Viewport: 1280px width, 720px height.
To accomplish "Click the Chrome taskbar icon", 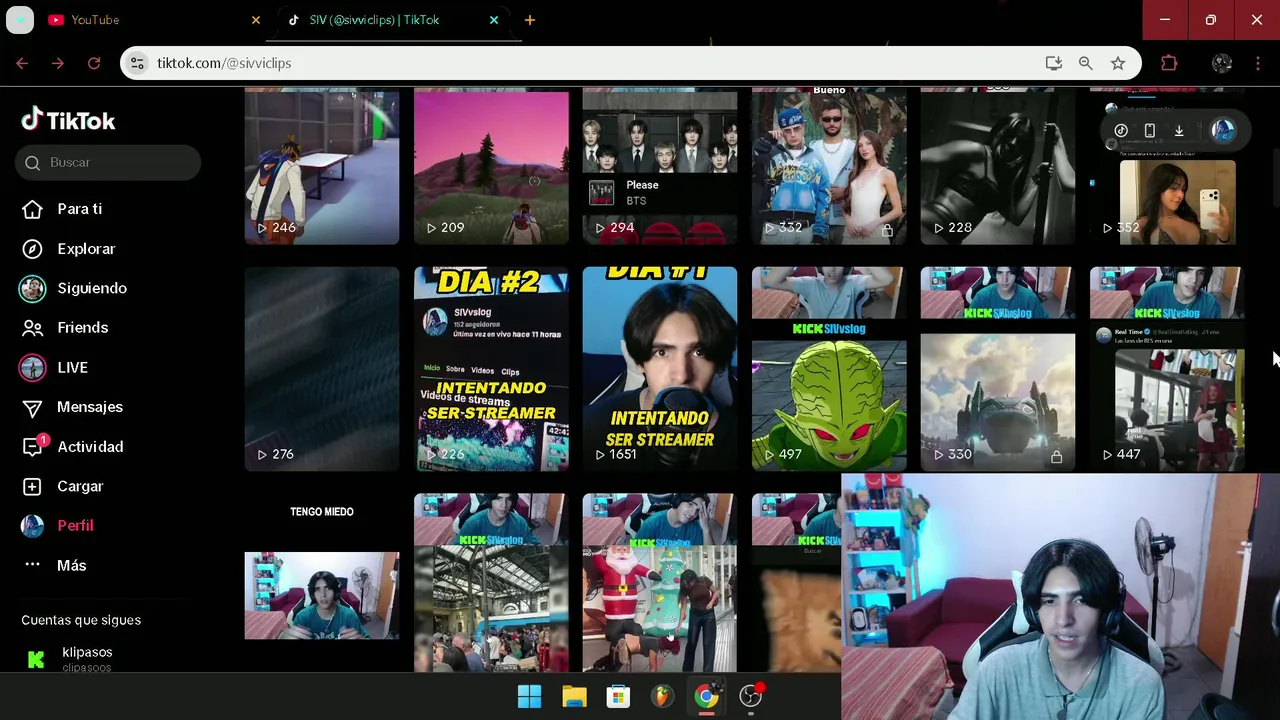I will [x=706, y=697].
